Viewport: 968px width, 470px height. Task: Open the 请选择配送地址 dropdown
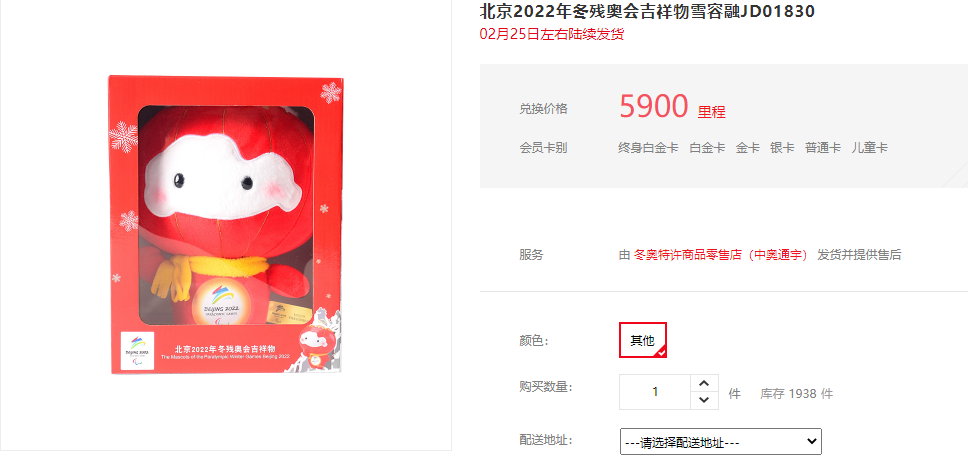pos(720,442)
